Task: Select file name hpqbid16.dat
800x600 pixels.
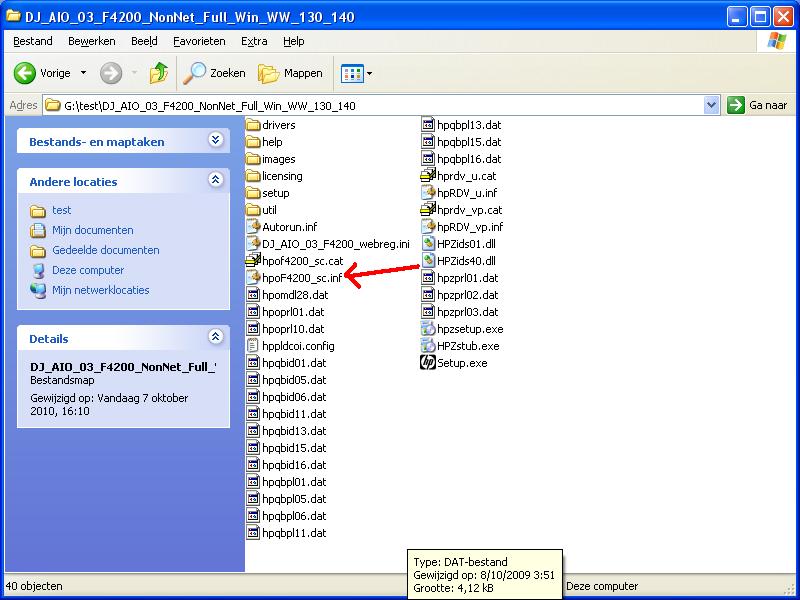Action: point(294,465)
